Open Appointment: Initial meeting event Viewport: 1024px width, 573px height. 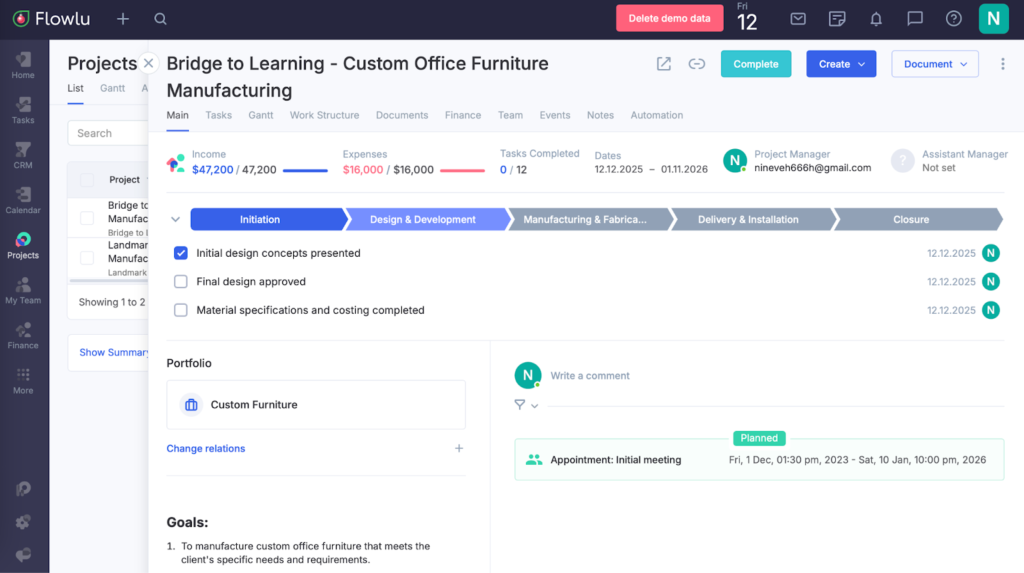759,459
